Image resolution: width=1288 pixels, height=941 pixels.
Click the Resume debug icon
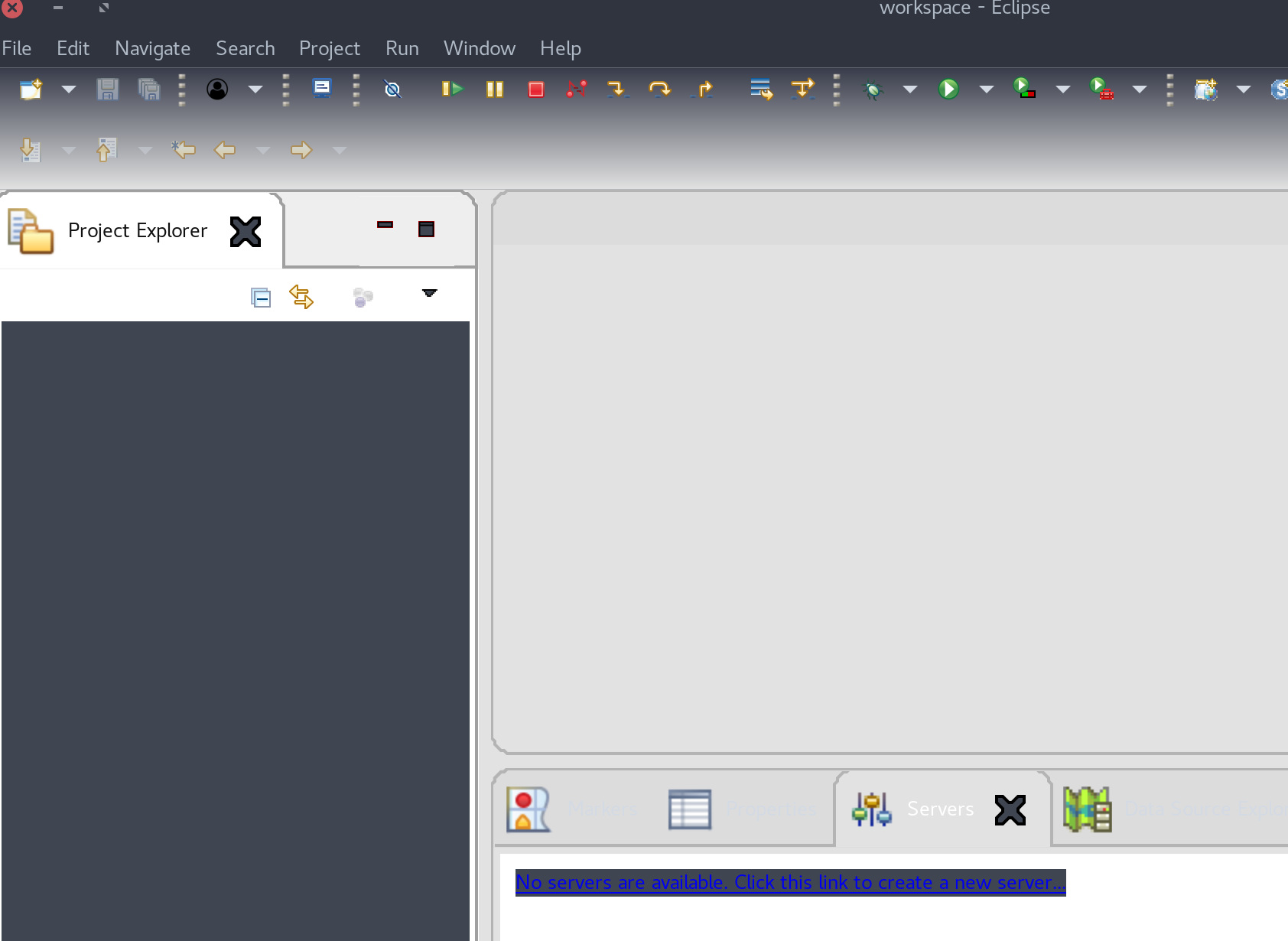[x=453, y=89]
